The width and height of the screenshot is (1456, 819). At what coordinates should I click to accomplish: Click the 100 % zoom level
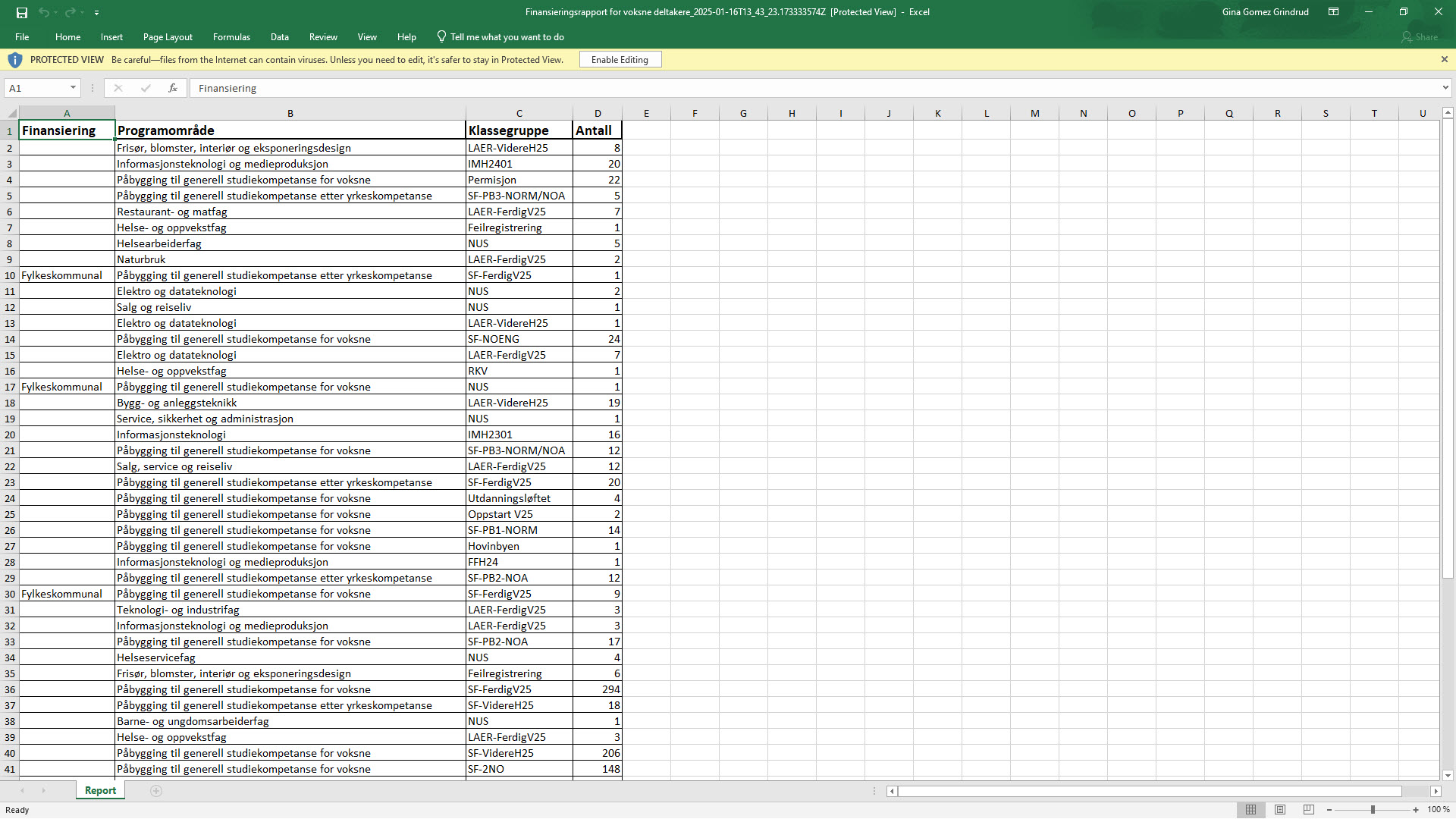coord(1438,810)
